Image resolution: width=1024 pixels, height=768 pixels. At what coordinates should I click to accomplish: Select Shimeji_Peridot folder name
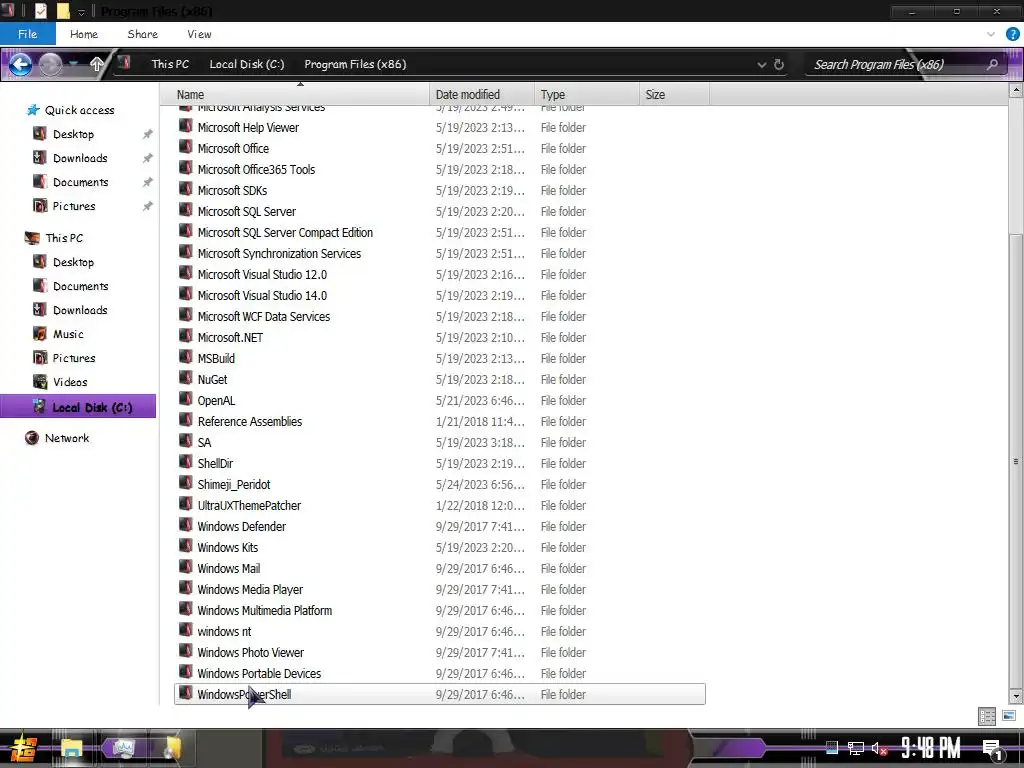[x=234, y=485]
